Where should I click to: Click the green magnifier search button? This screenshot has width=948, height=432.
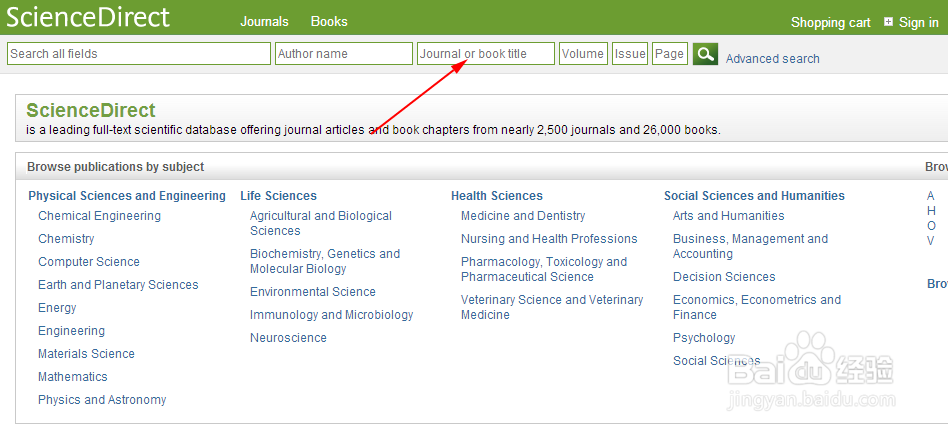click(705, 54)
